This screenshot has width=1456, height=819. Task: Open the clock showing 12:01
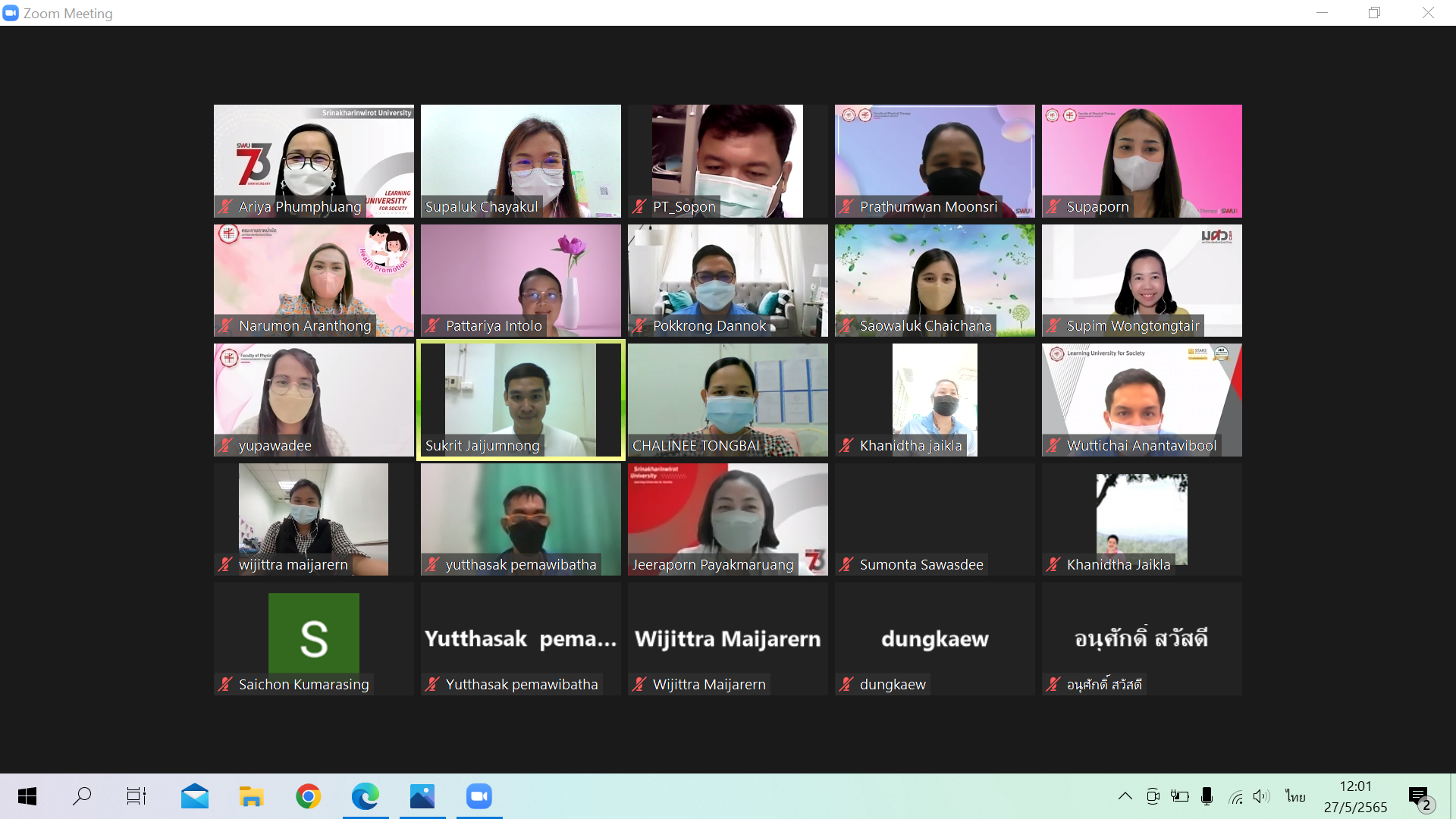pyautogui.click(x=1355, y=796)
